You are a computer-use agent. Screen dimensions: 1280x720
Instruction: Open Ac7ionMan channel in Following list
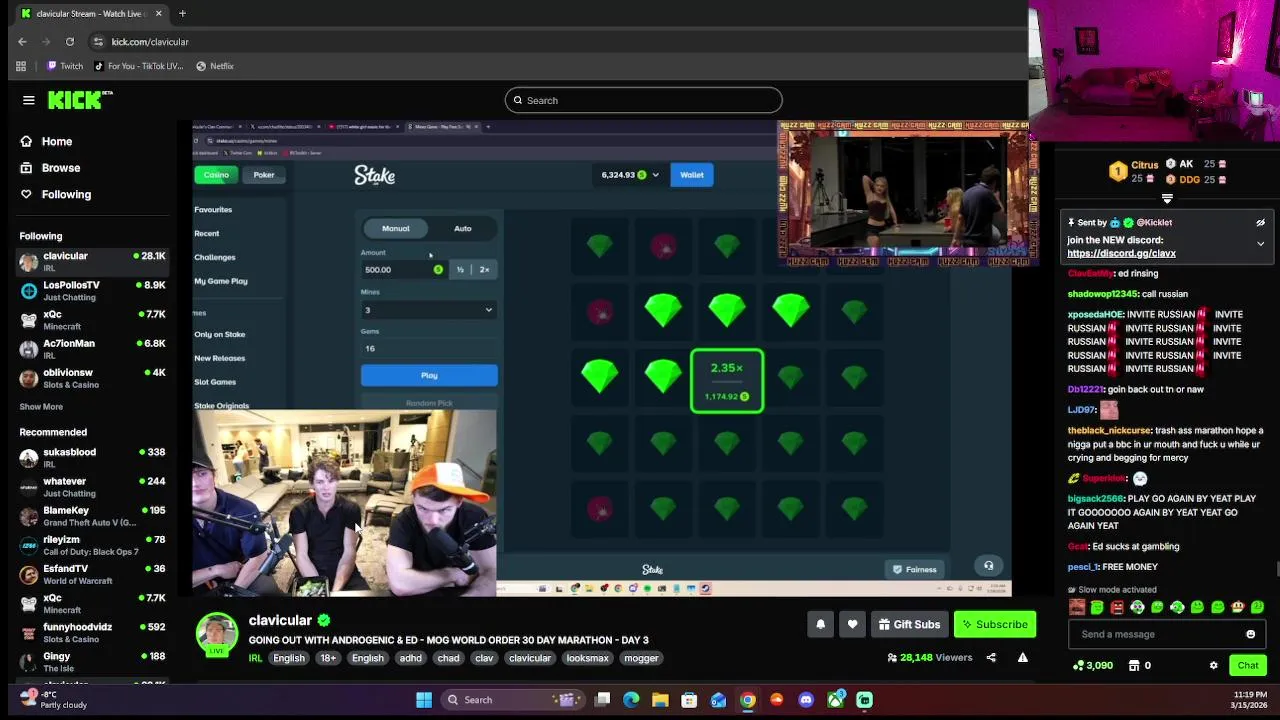[92, 349]
